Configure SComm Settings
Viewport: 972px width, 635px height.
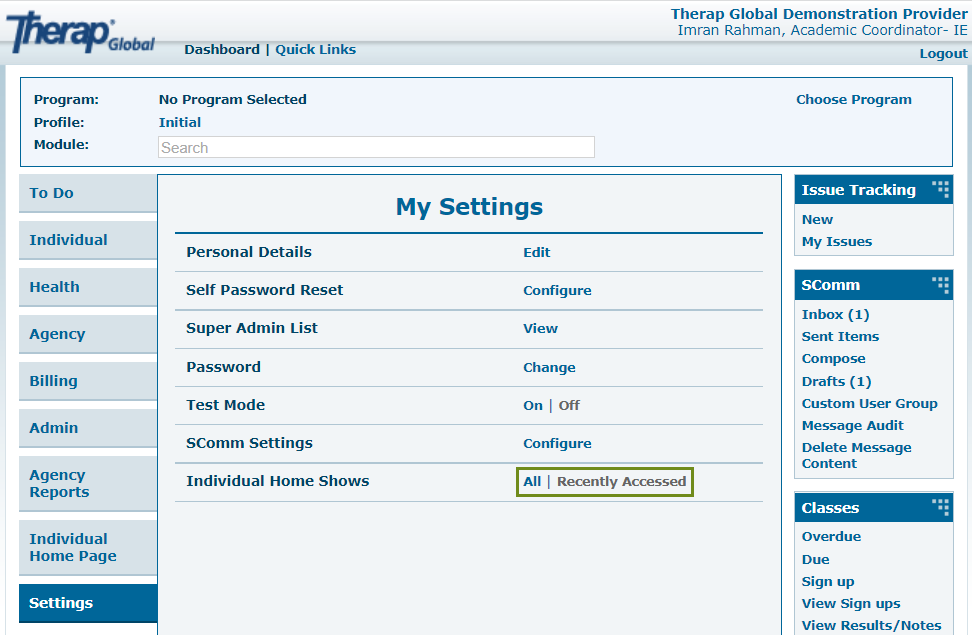[x=557, y=444]
